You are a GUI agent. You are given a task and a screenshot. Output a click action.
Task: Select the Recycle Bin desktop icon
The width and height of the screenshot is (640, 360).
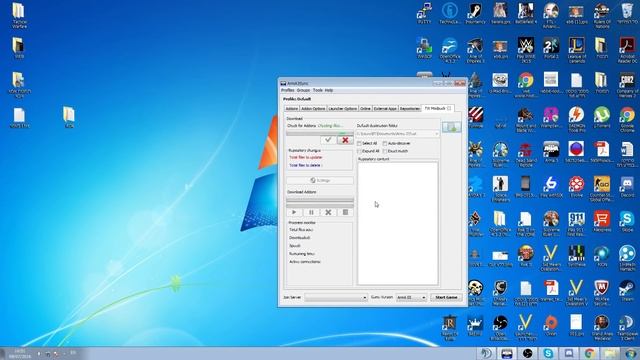pos(627,13)
